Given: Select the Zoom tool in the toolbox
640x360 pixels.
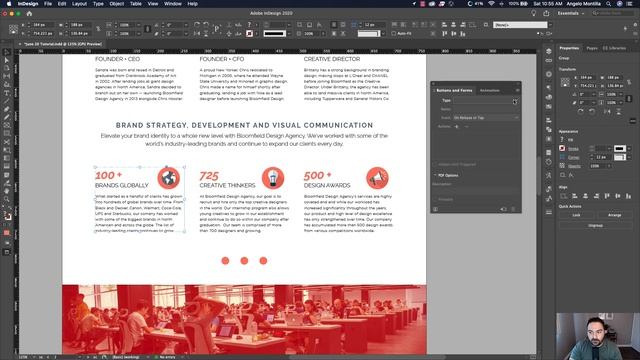Looking at the screenshot, I should pos(7,199).
